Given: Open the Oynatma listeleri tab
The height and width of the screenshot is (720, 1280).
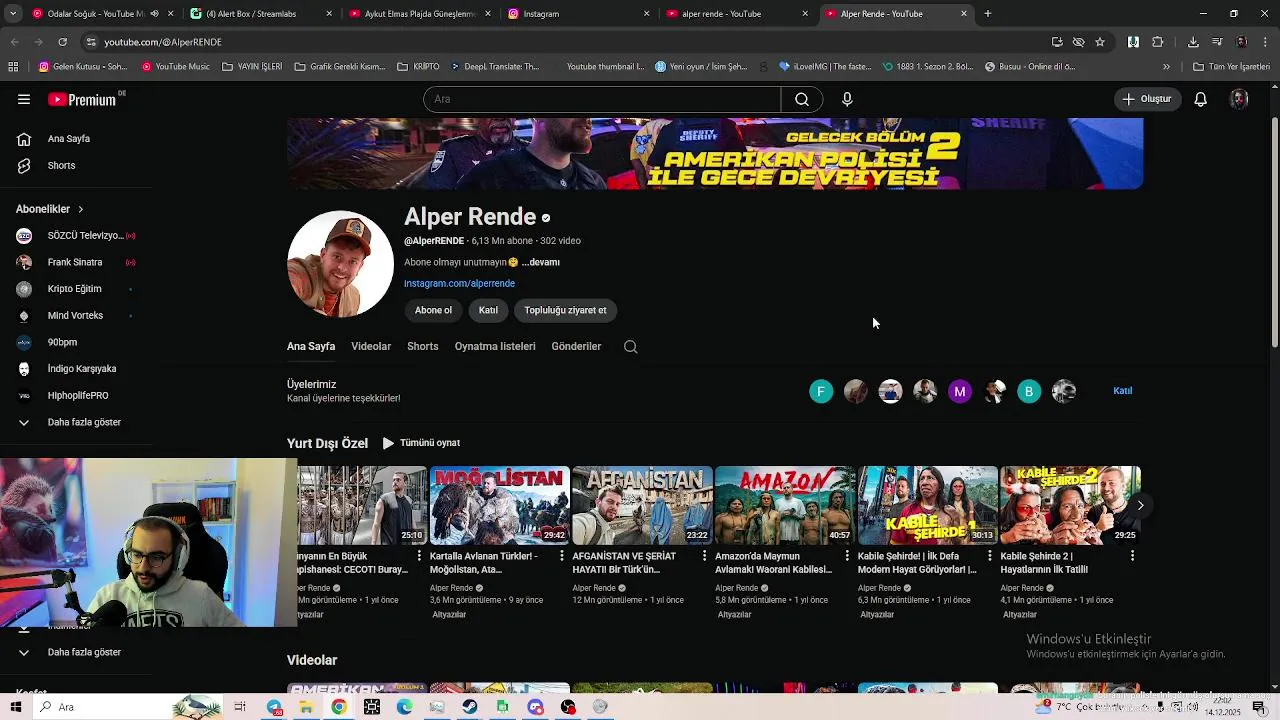Looking at the screenshot, I should (495, 346).
